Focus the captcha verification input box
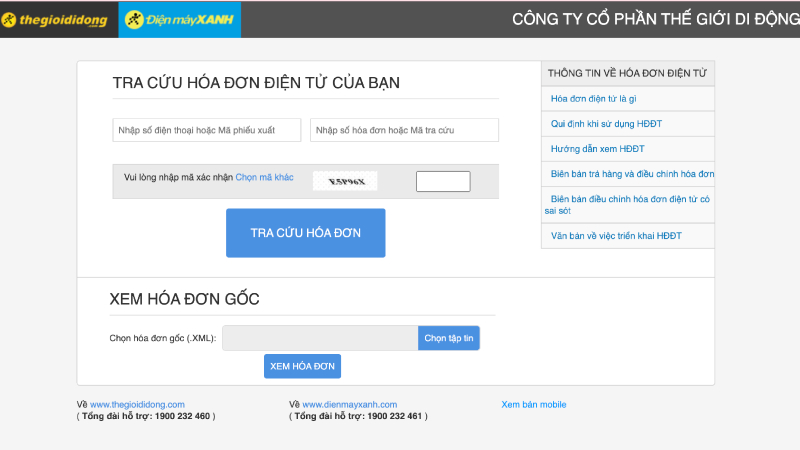 coord(443,182)
